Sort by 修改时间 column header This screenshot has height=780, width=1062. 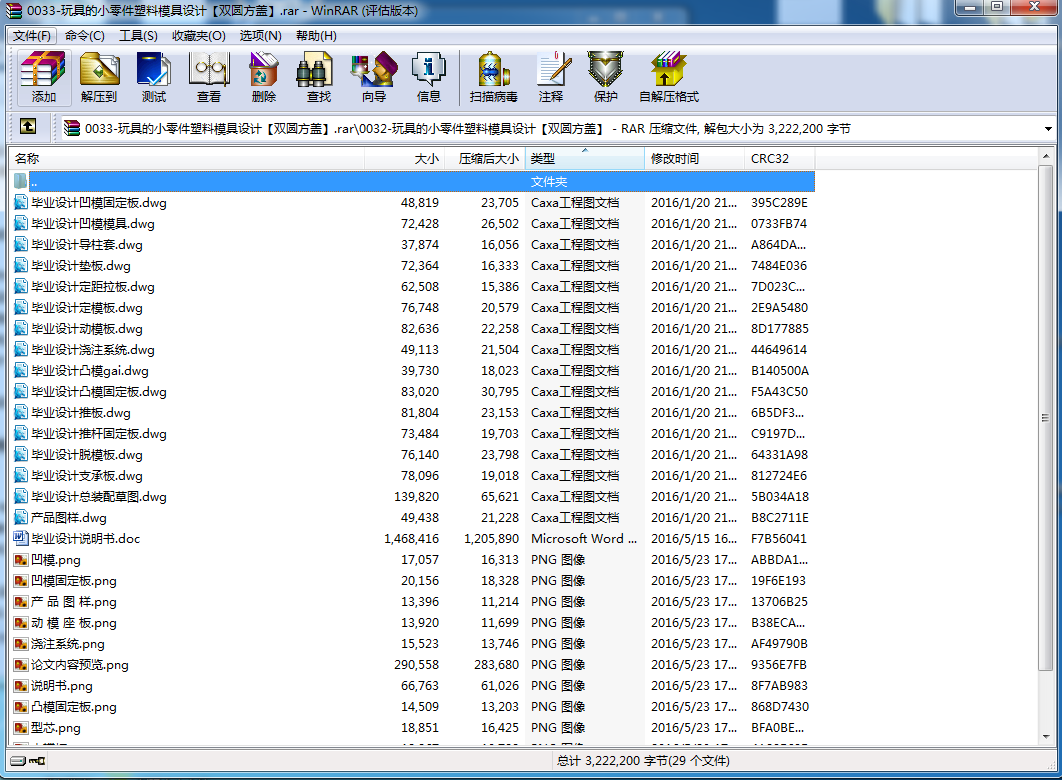coord(694,158)
